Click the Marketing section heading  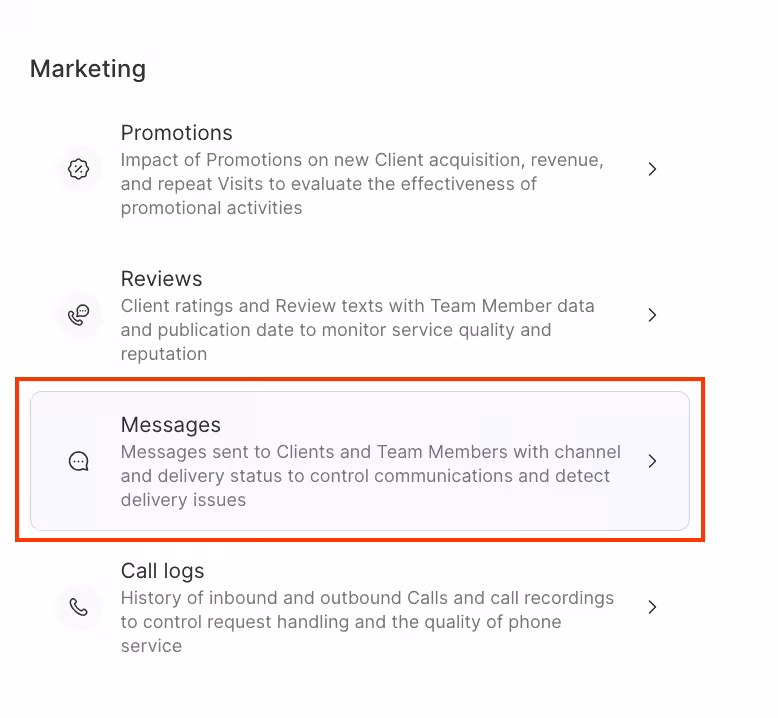tap(88, 69)
